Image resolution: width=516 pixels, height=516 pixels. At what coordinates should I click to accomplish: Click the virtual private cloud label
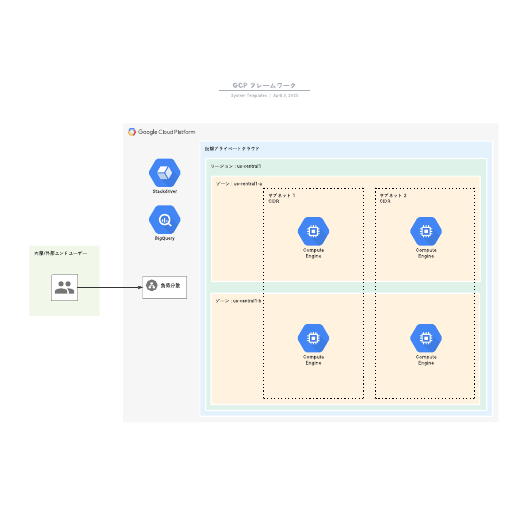pos(232,149)
